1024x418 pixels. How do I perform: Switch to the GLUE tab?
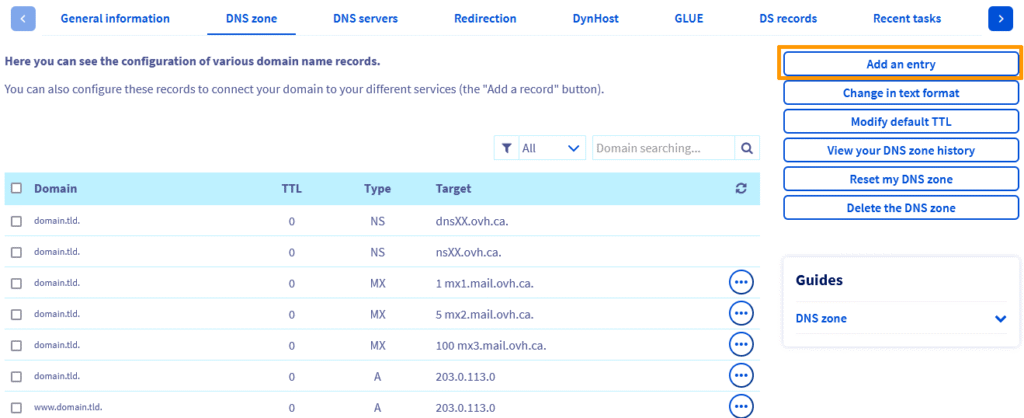(689, 18)
